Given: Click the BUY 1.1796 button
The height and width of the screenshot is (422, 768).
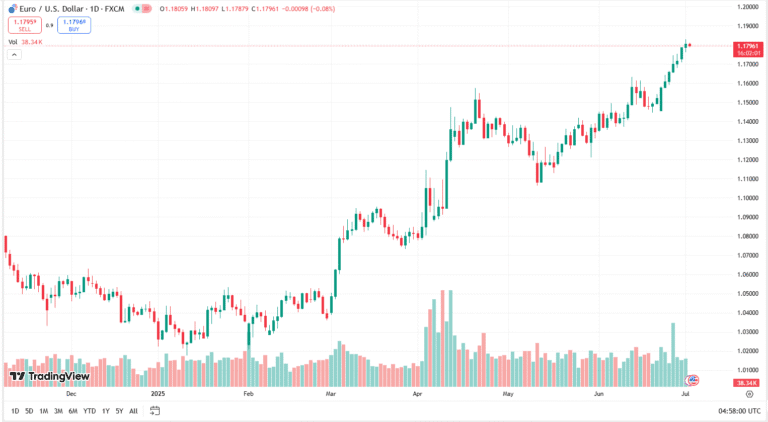Looking at the screenshot, I should pos(74,25).
